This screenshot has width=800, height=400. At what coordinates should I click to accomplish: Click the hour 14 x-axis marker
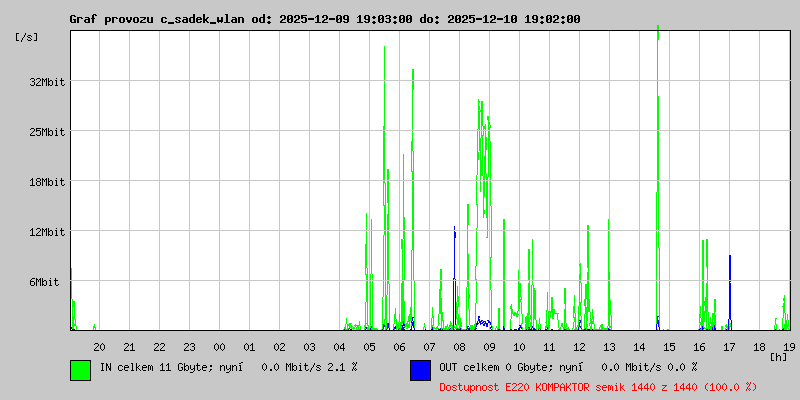[x=639, y=347]
